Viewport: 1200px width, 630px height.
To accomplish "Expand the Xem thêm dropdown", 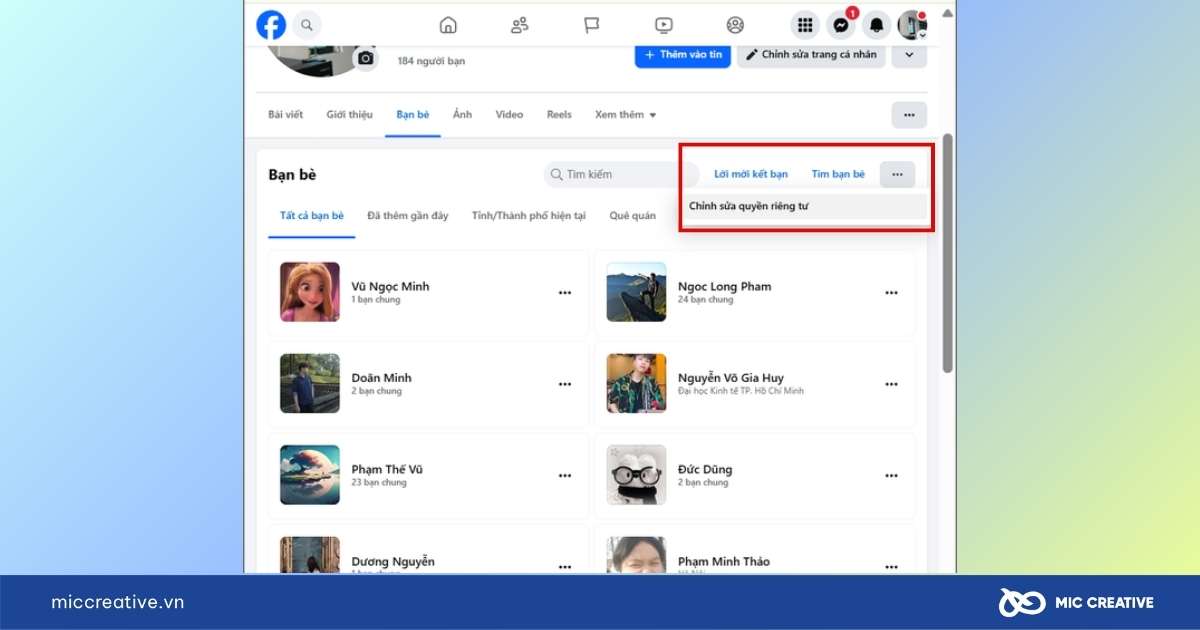I will click(x=625, y=115).
